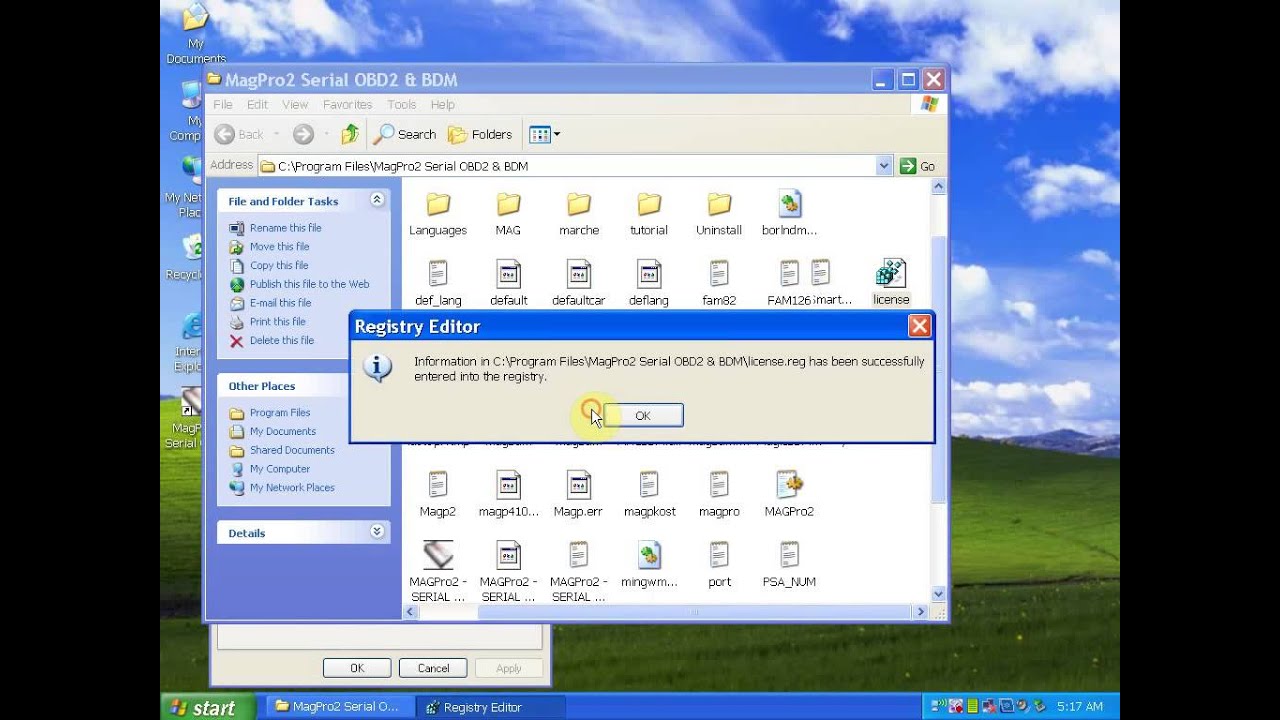Click the Up folder toolbar icon
The width and height of the screenshot is (1280, 720).
(350, 134)
